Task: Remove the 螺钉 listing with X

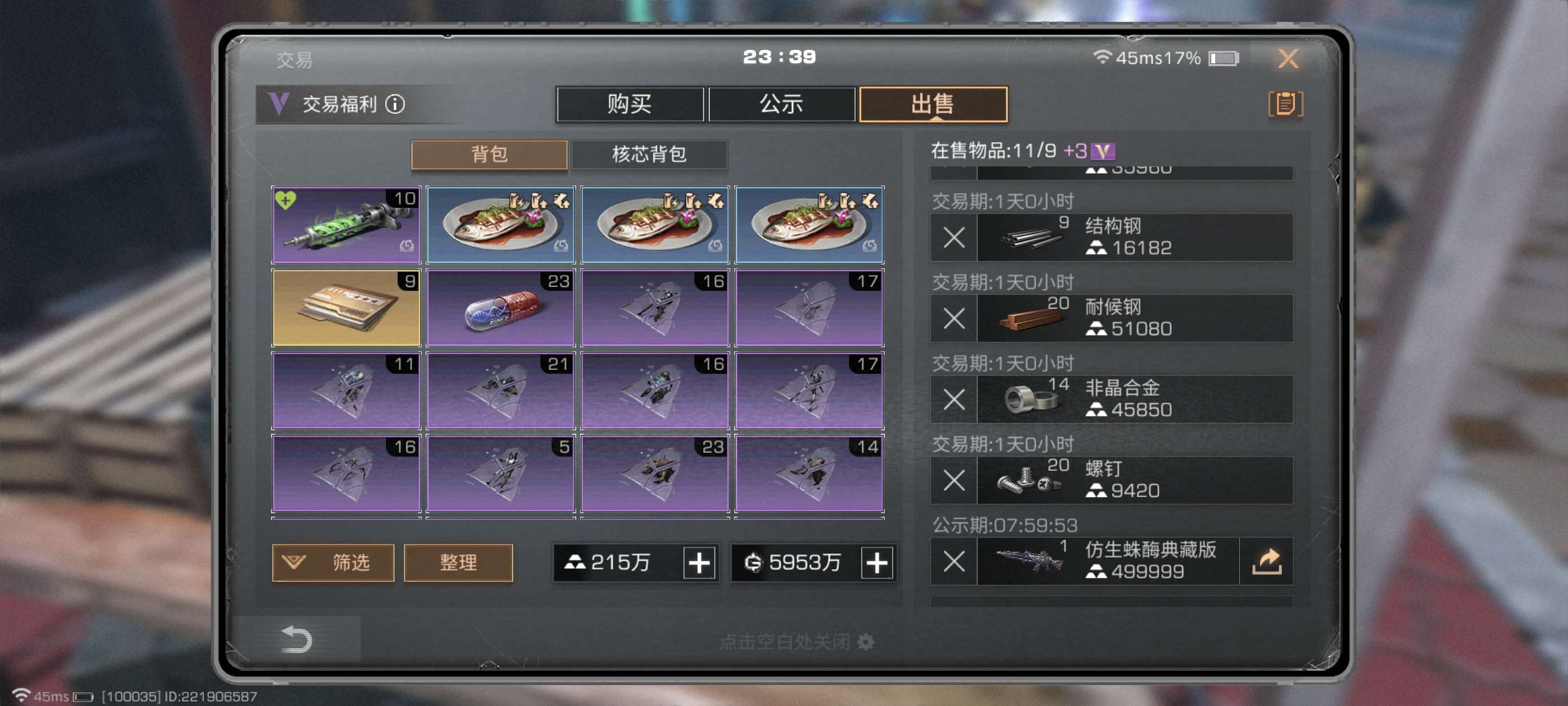Action: click(x=954, y=480)
